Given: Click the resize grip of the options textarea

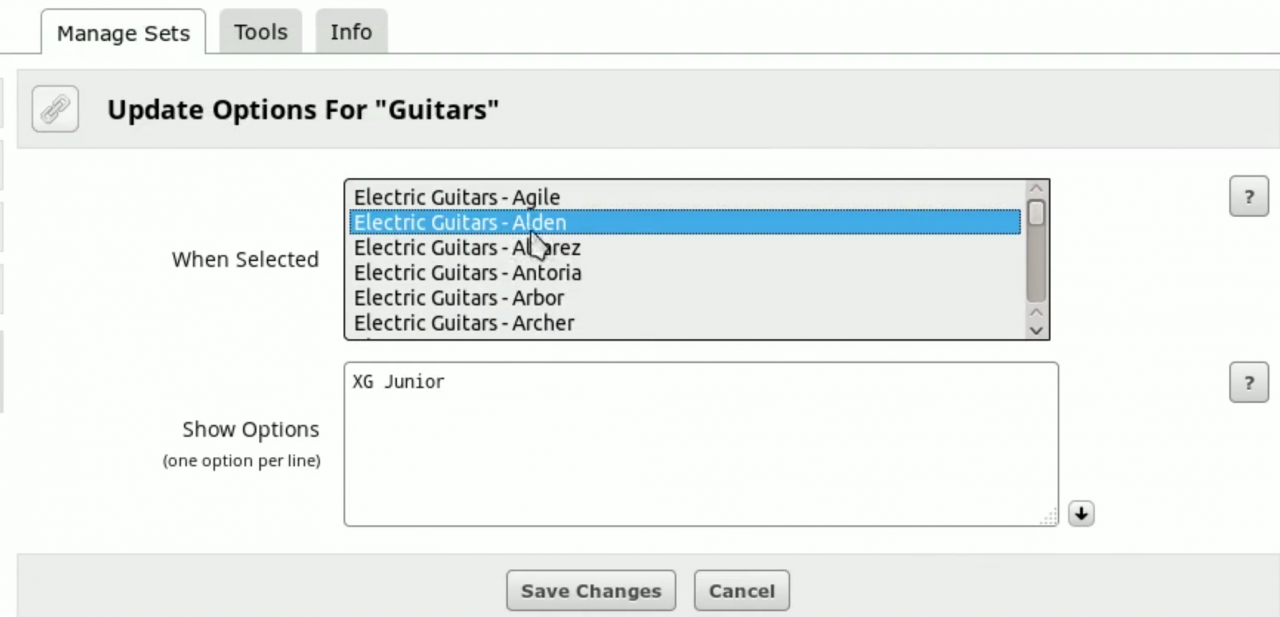Looking at the screenshot, I should (x=1048, y=517).
